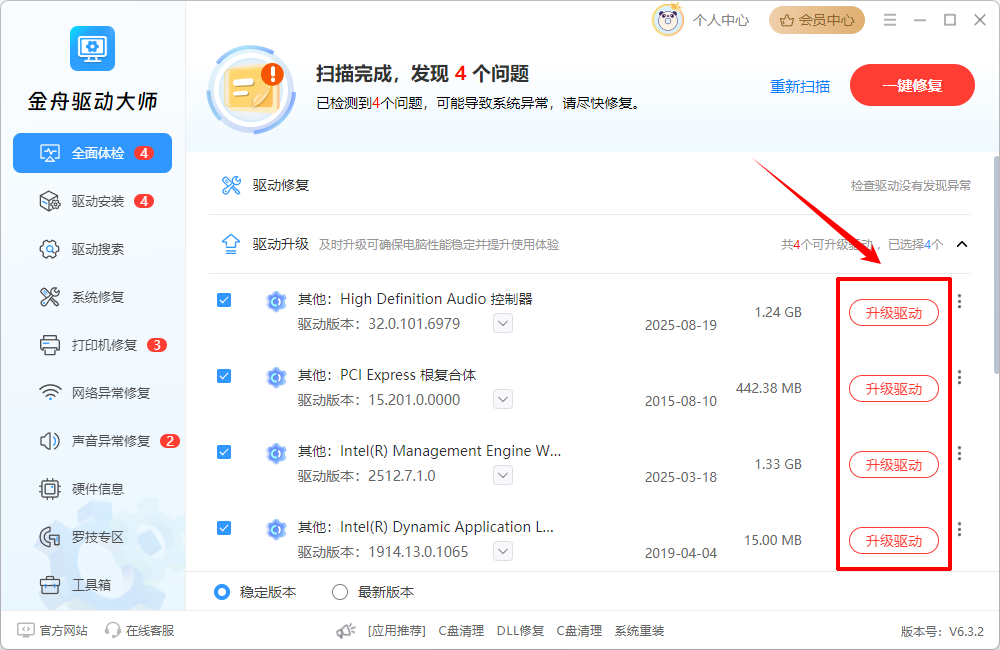The height and width of the screenshot is (650, 1000).
Task: Click the 官方网站 monitor icon
Action: click(26, 630)
